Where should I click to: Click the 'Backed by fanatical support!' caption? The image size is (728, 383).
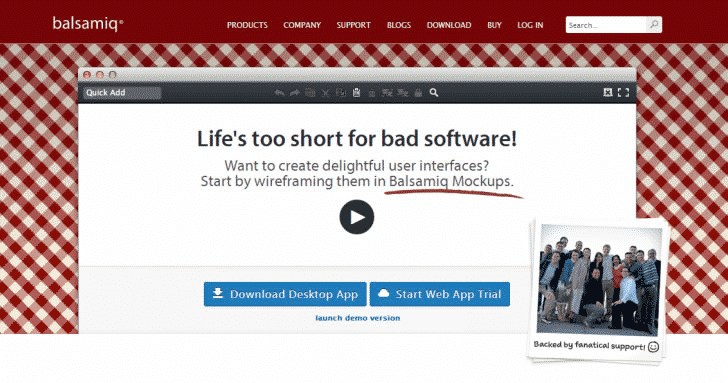point(589,345)
